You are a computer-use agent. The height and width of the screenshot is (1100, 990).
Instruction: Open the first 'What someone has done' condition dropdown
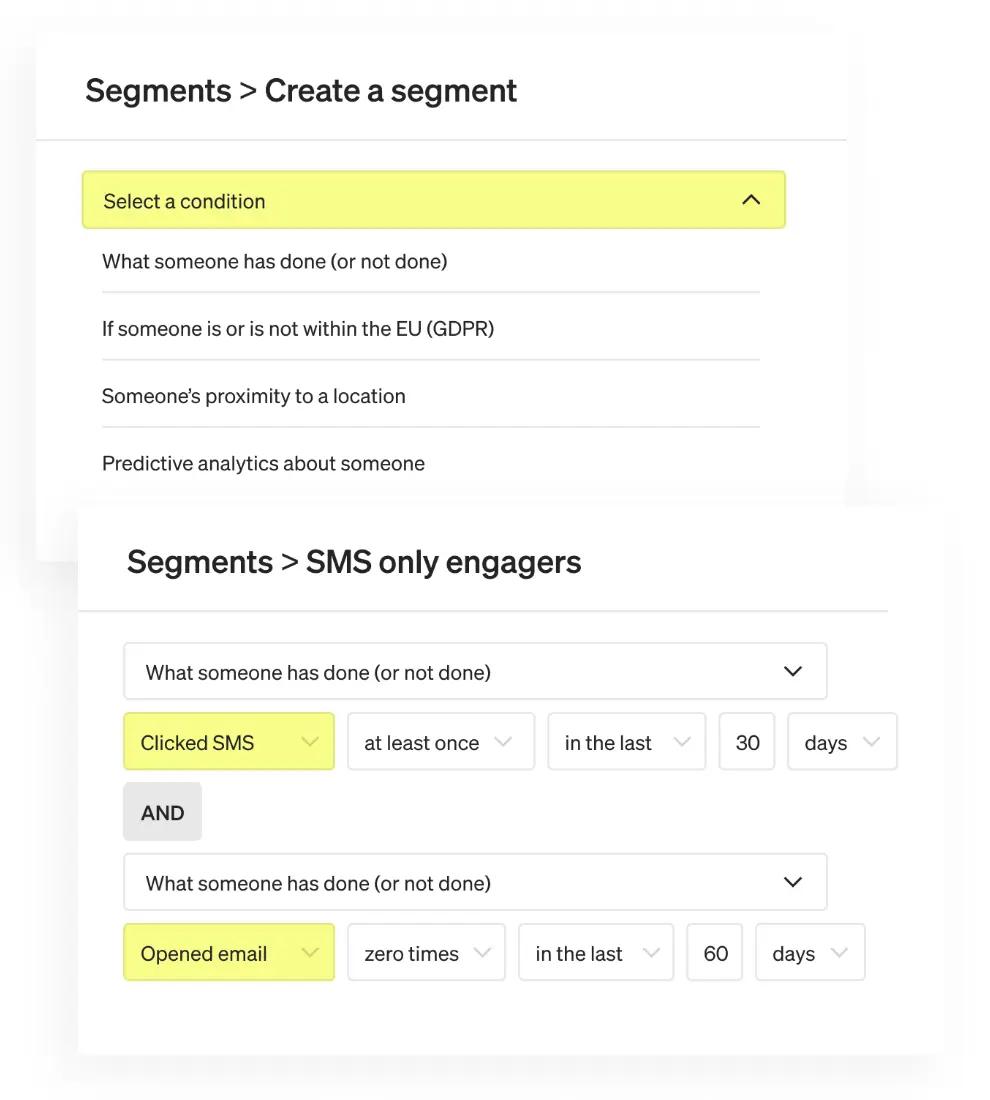(475, 672)
